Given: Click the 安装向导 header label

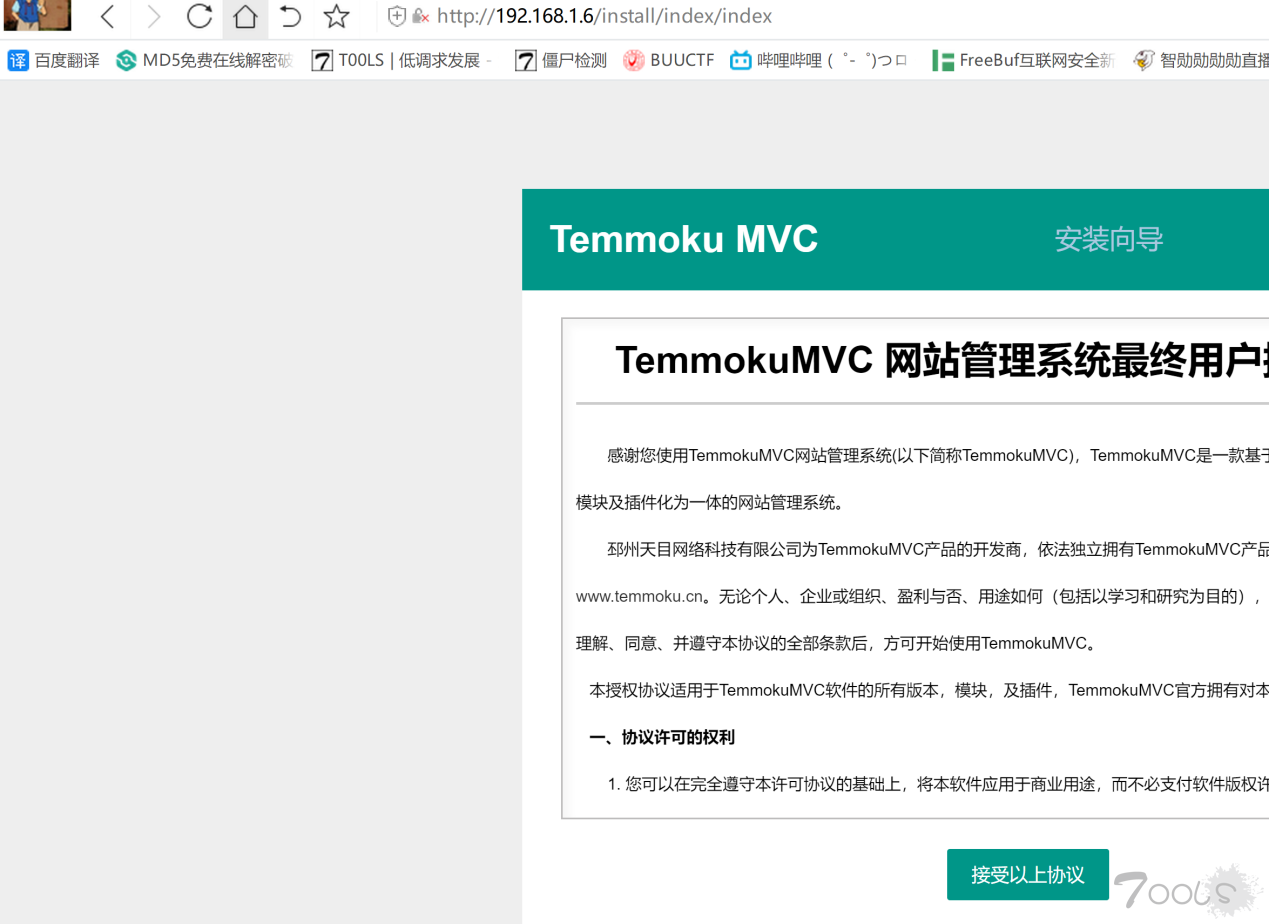Looking at the screenshot, I should [1109, 239].
